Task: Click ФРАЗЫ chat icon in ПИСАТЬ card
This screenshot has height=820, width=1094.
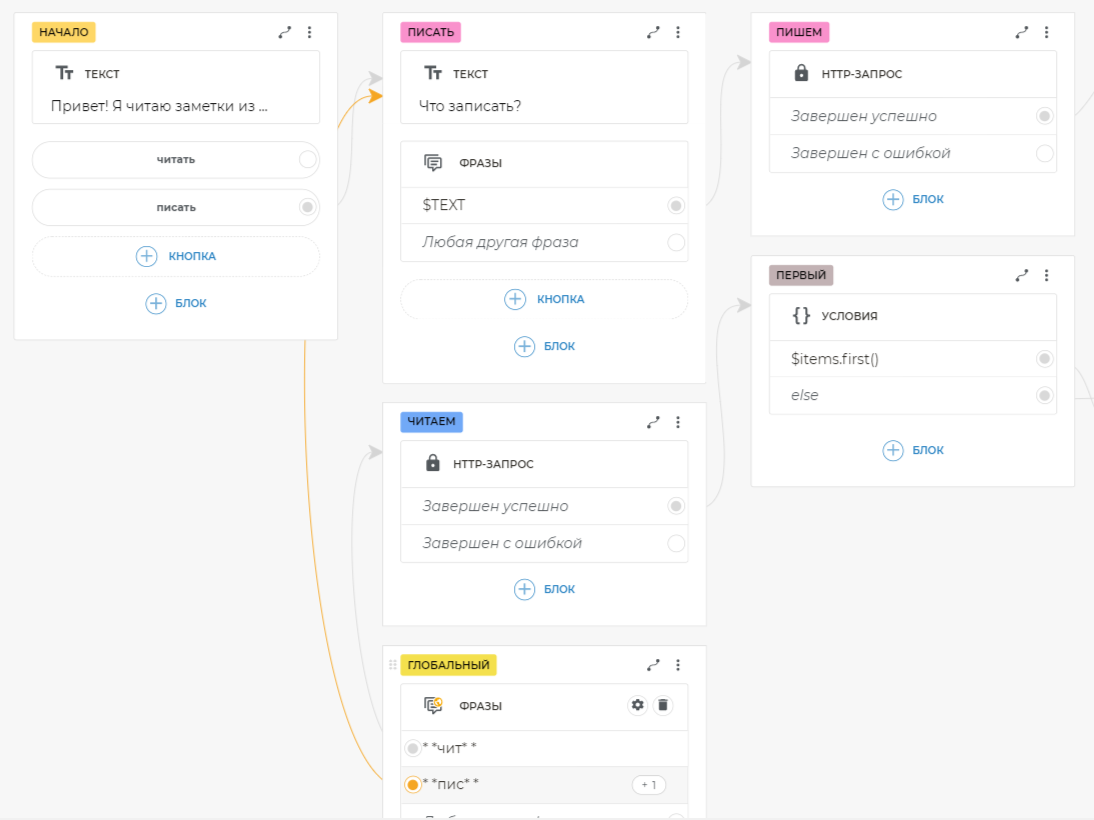Action: [433, 163]
